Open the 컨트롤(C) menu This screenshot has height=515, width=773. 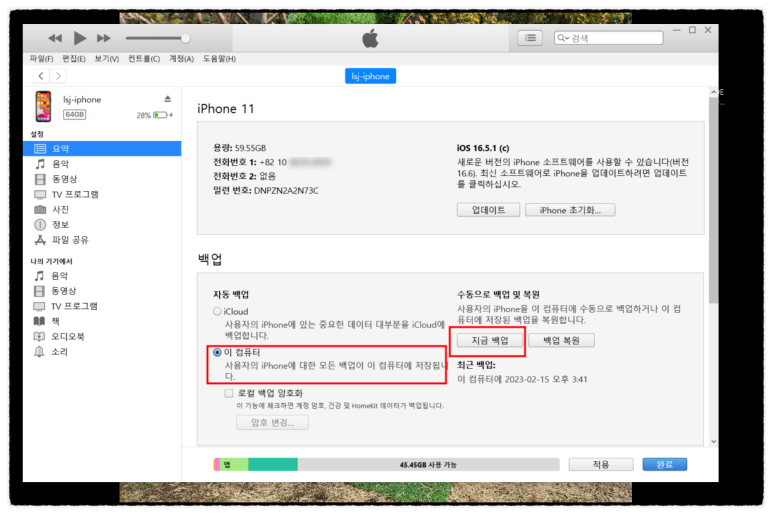[x=144, y=59]
